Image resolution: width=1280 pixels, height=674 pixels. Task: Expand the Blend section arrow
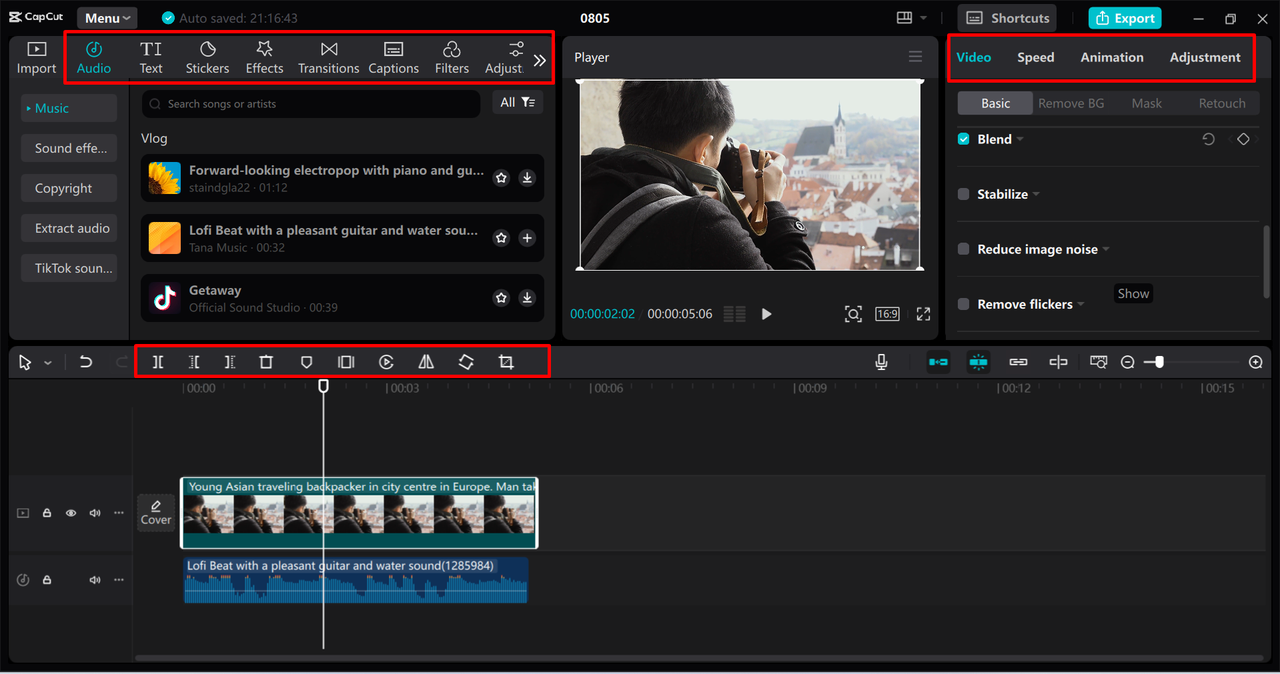pyautogui.click(x=1020, y=140)
